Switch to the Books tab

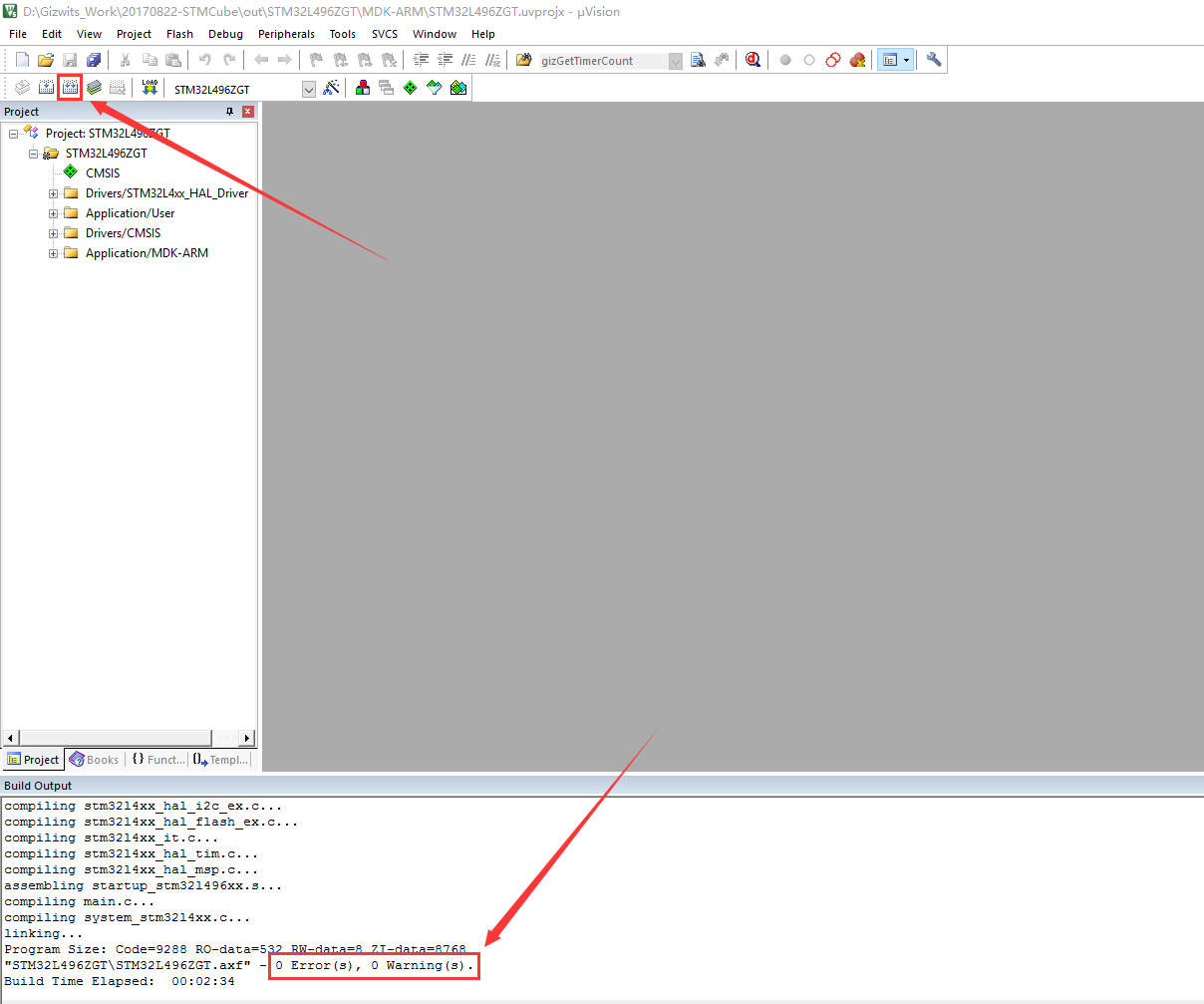click(94, 759)
